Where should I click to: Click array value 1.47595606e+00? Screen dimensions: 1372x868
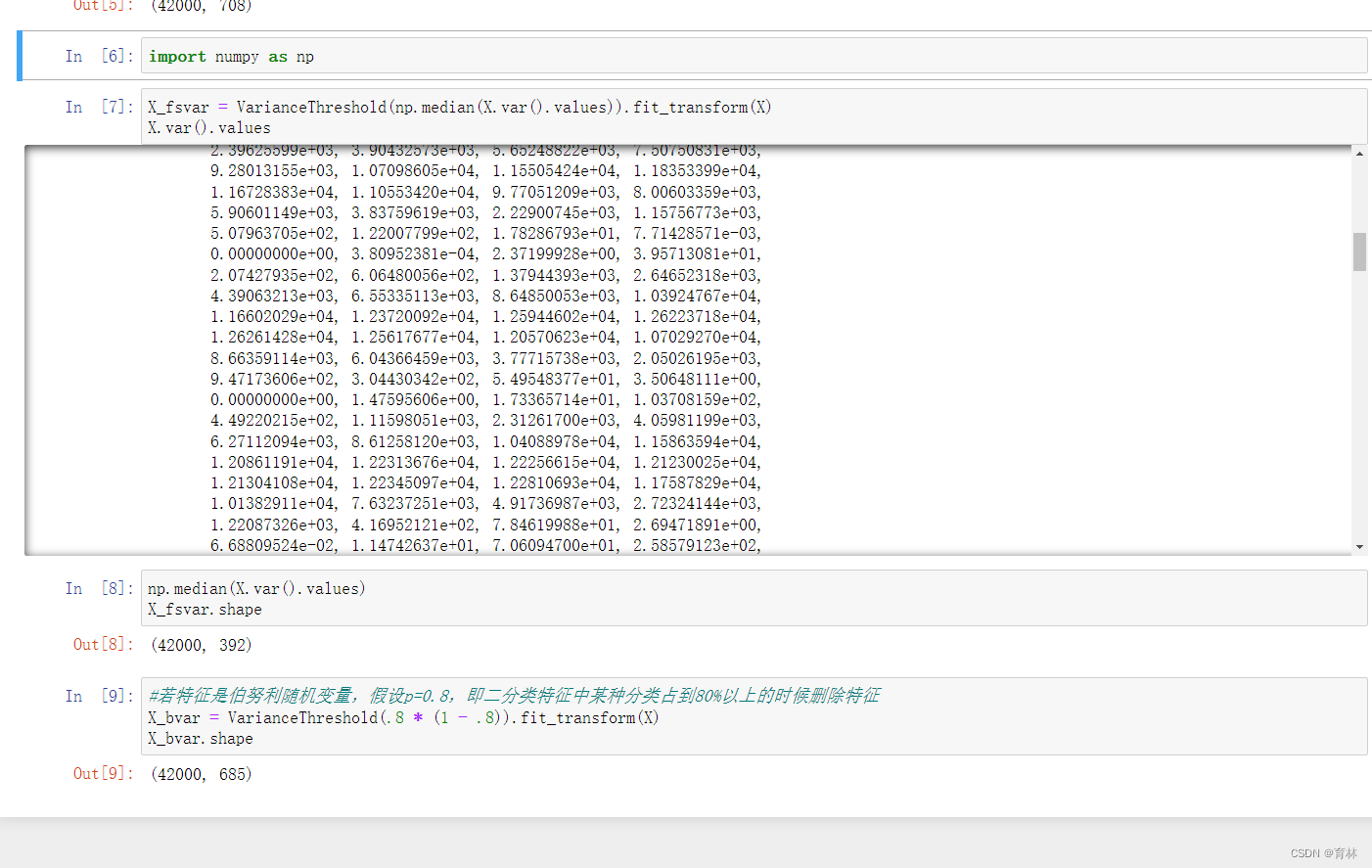pos(414,399)
